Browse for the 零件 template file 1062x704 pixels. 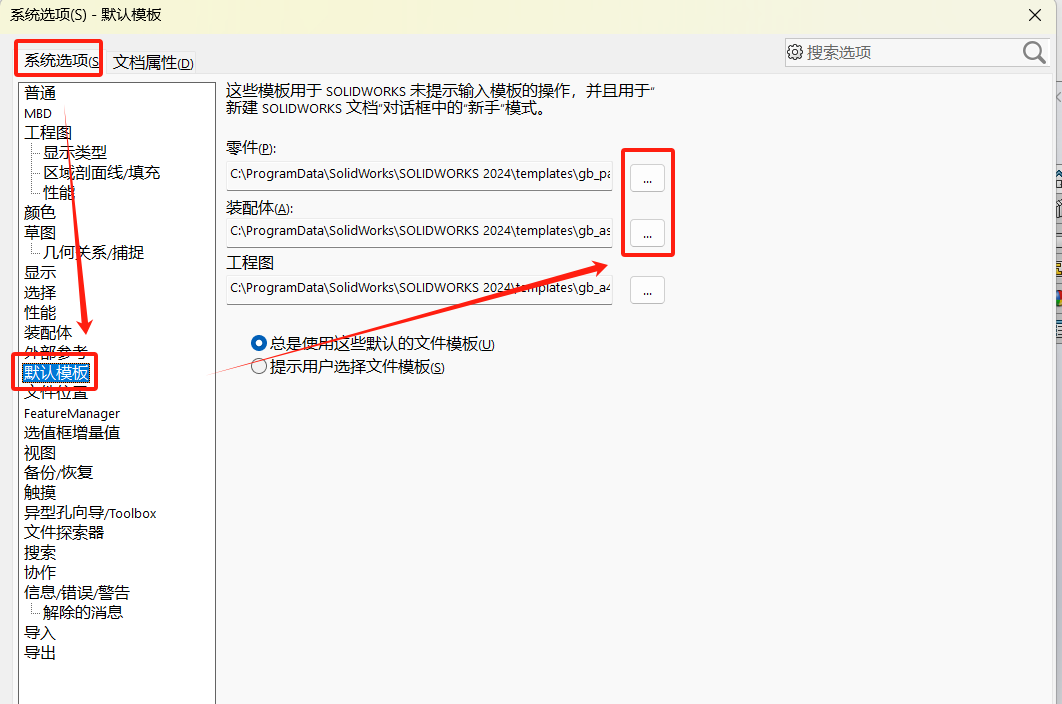click(x=647, y=178)
